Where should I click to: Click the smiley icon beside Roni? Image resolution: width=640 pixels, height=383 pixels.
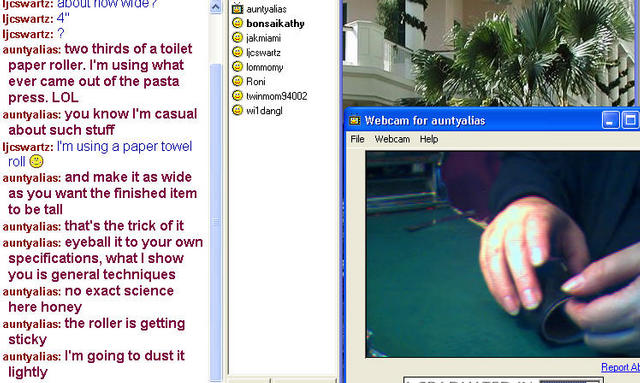[237, 81]
